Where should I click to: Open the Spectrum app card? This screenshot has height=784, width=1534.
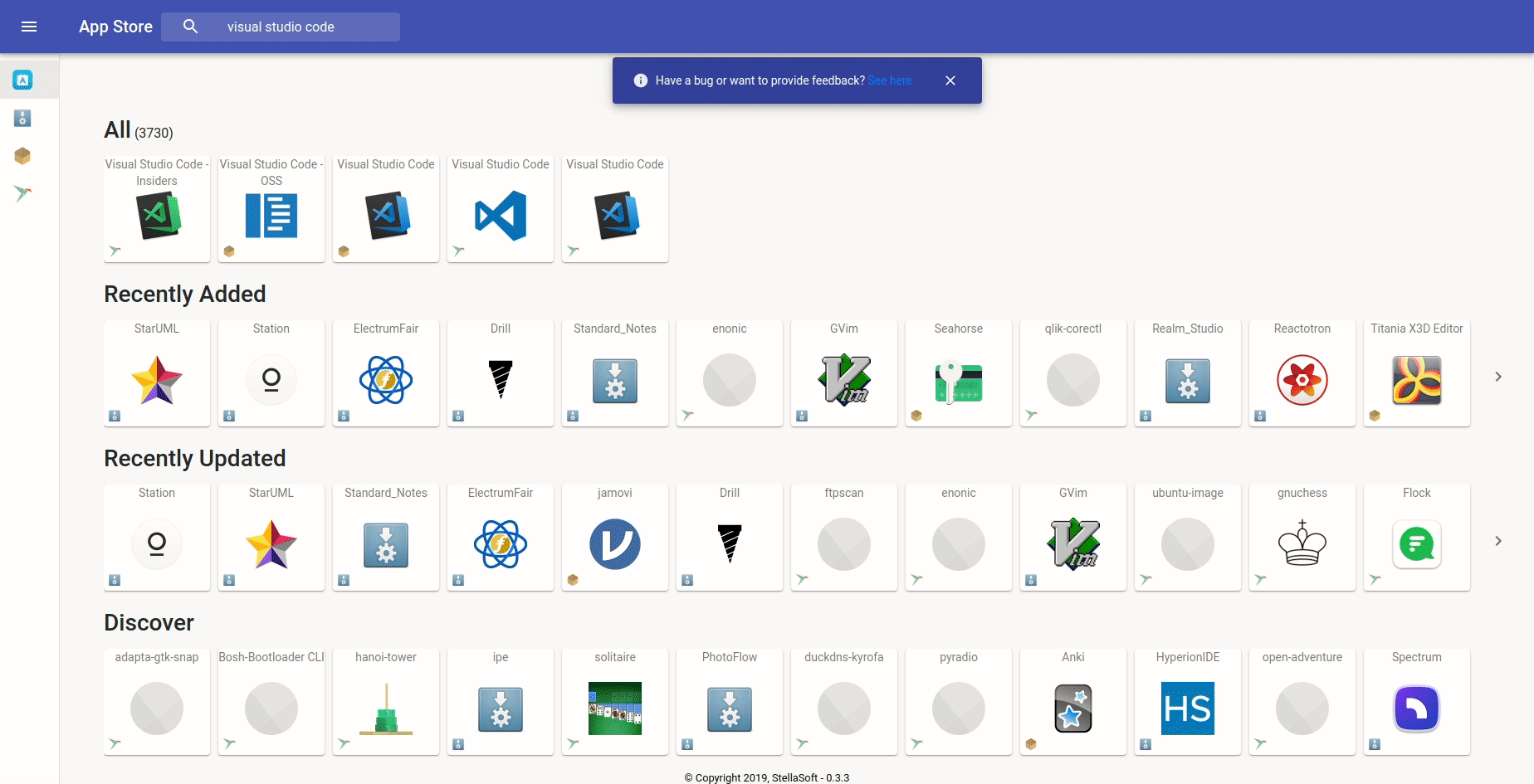1417,702
